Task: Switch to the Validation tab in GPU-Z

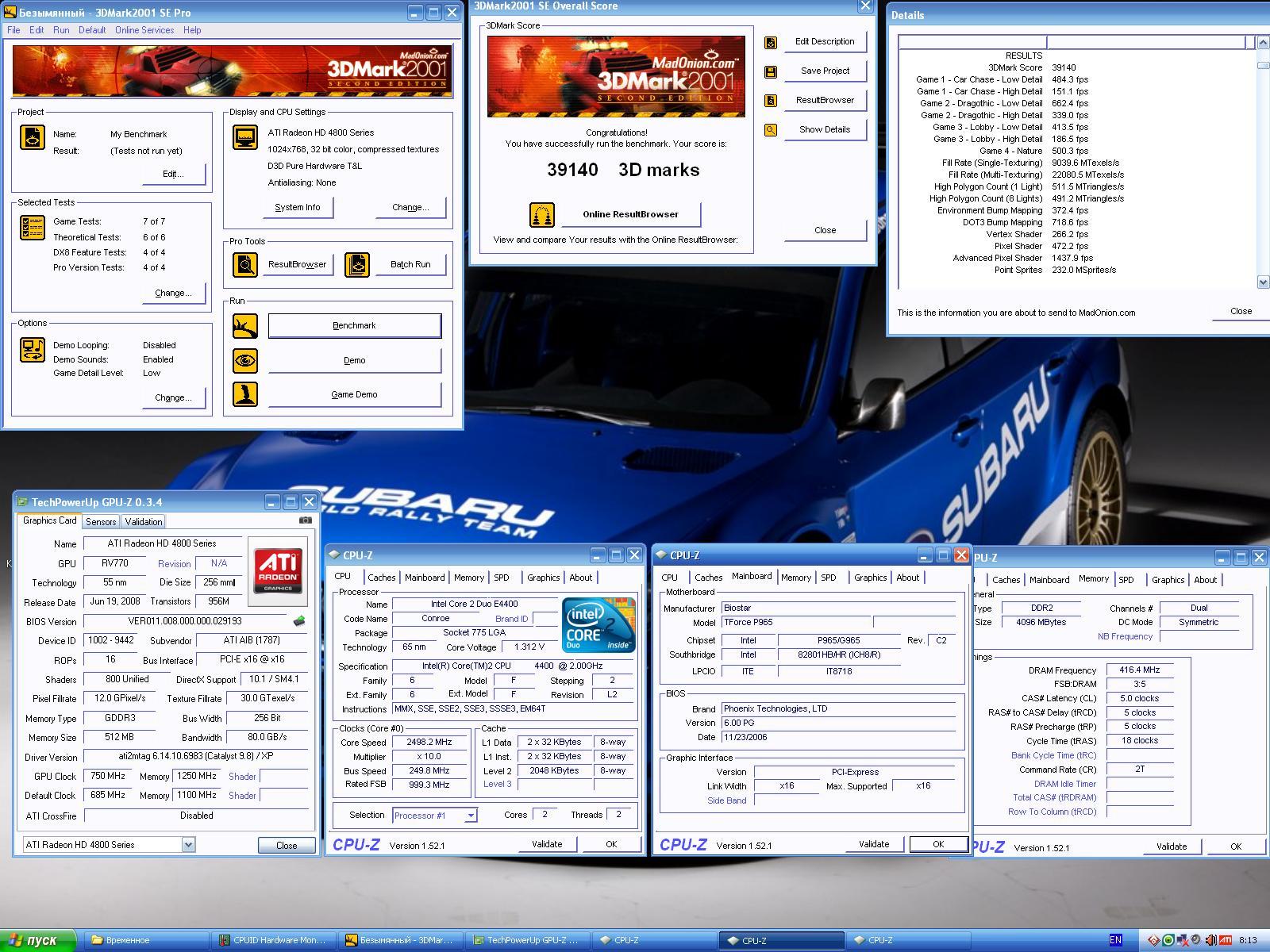Action: (144, 521)
